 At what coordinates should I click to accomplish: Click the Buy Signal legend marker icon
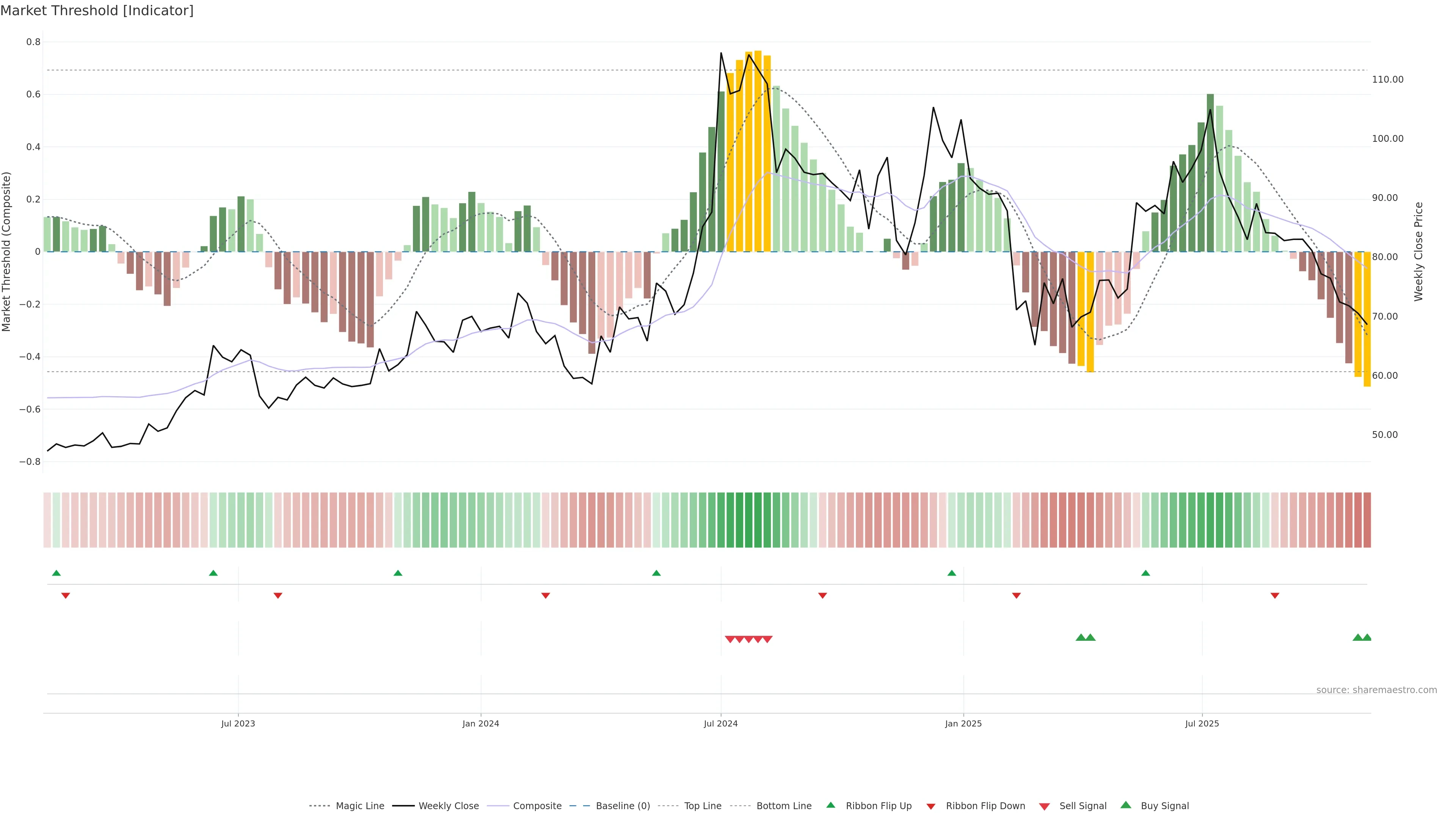(1126, 805)
